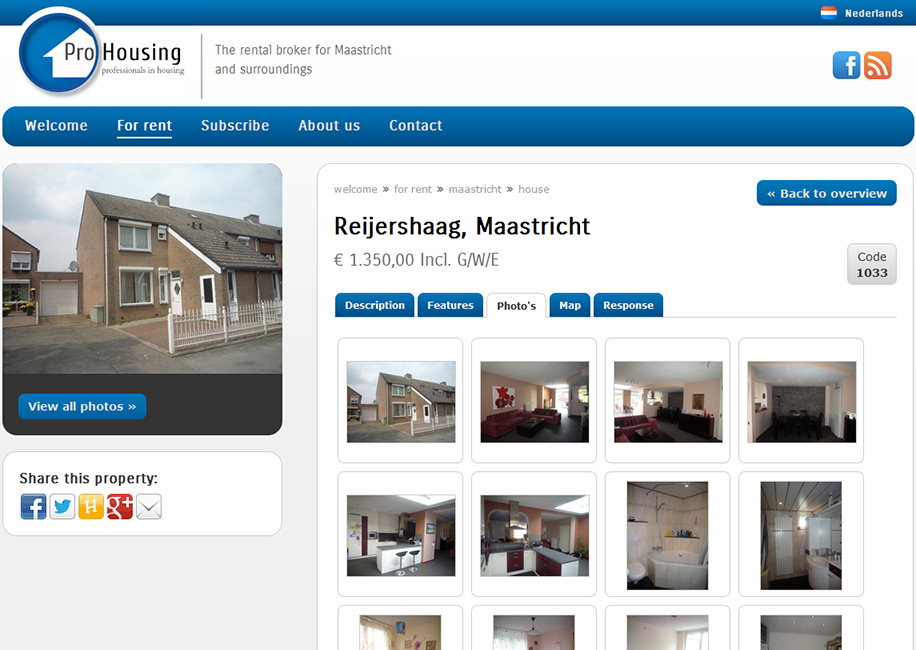Switch to the Response tab

pos(628,305)
